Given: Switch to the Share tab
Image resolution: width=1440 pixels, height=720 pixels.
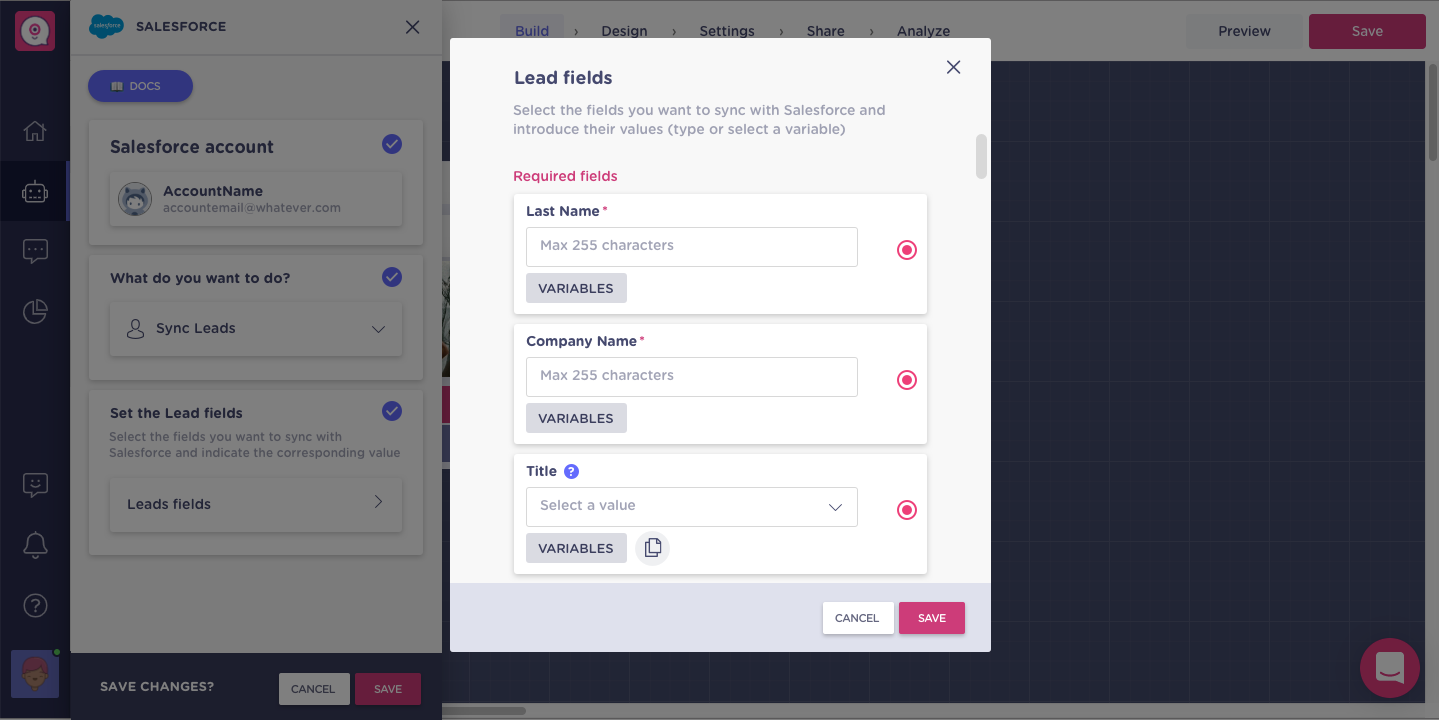Looking at the screenshot, I should [826, 31].
